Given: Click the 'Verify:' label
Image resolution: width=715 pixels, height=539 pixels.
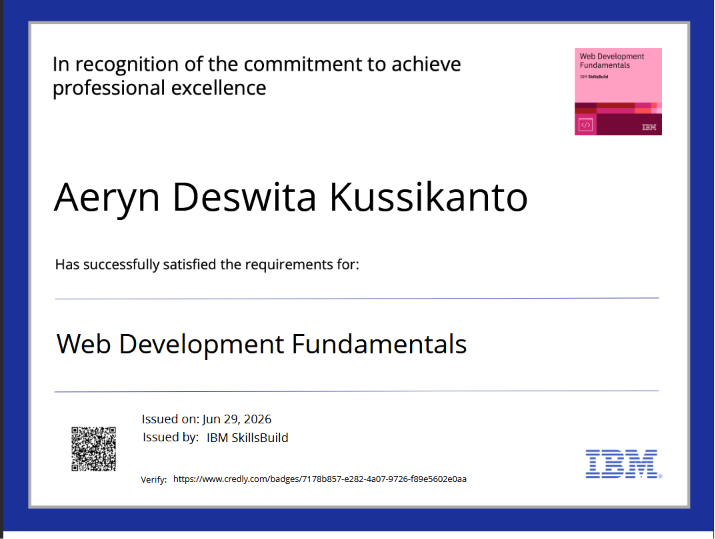Looking at the screenshot, I should click(x=154, y=480).
